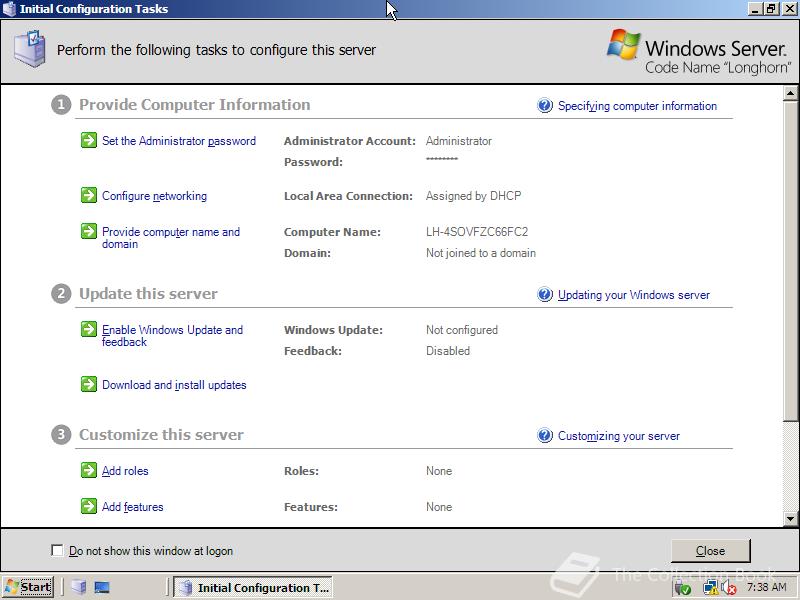This screenshot has height=600, width=800.
Task: Click the green-check security tray icon
Action: 683,588
